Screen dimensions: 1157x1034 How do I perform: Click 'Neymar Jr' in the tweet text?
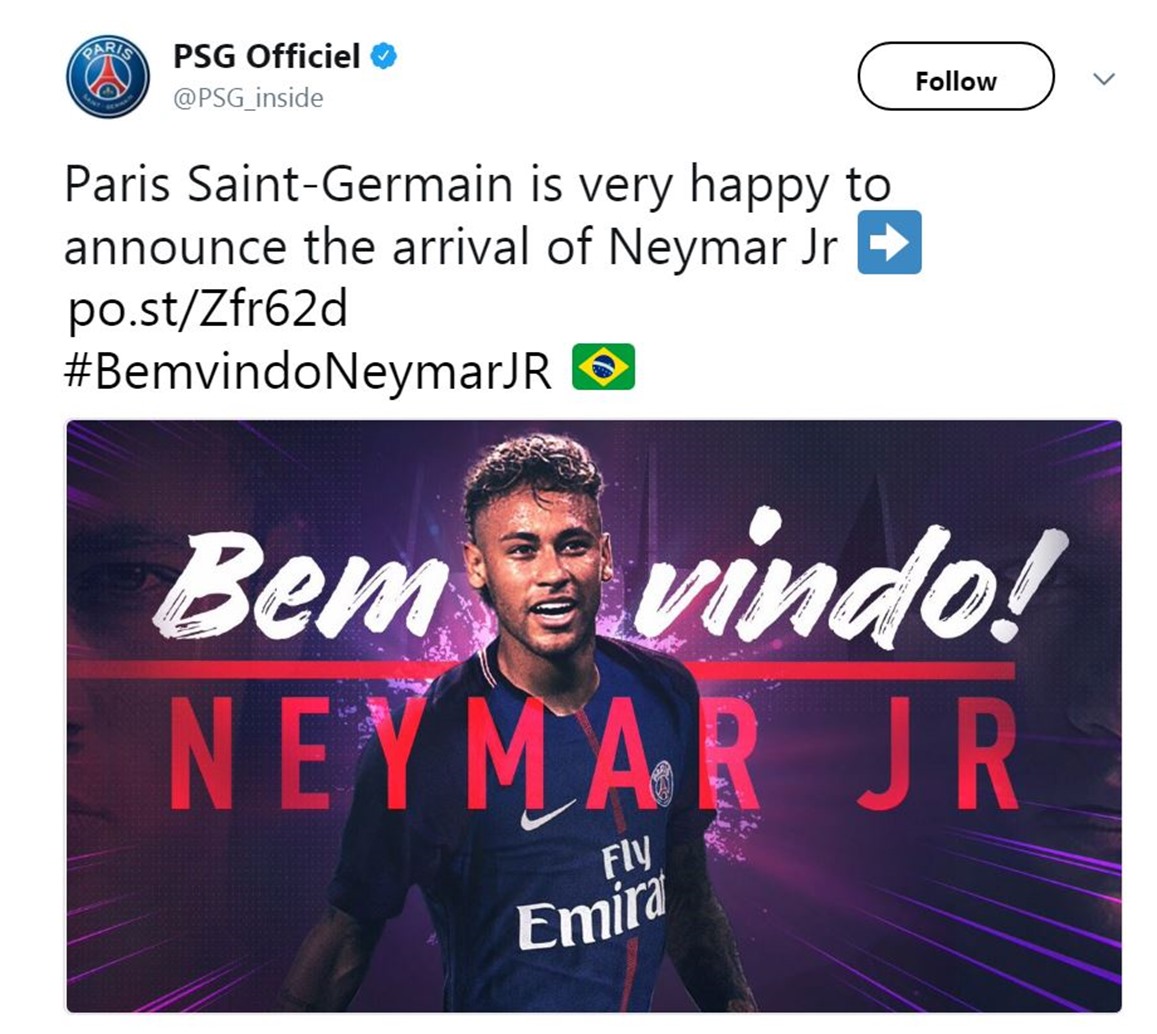point(724,247)
